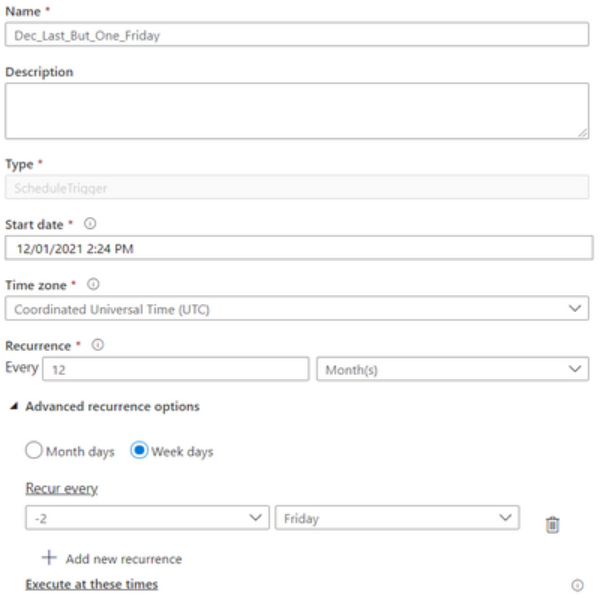Open the Friday weekday dropdown

[397, 518]
